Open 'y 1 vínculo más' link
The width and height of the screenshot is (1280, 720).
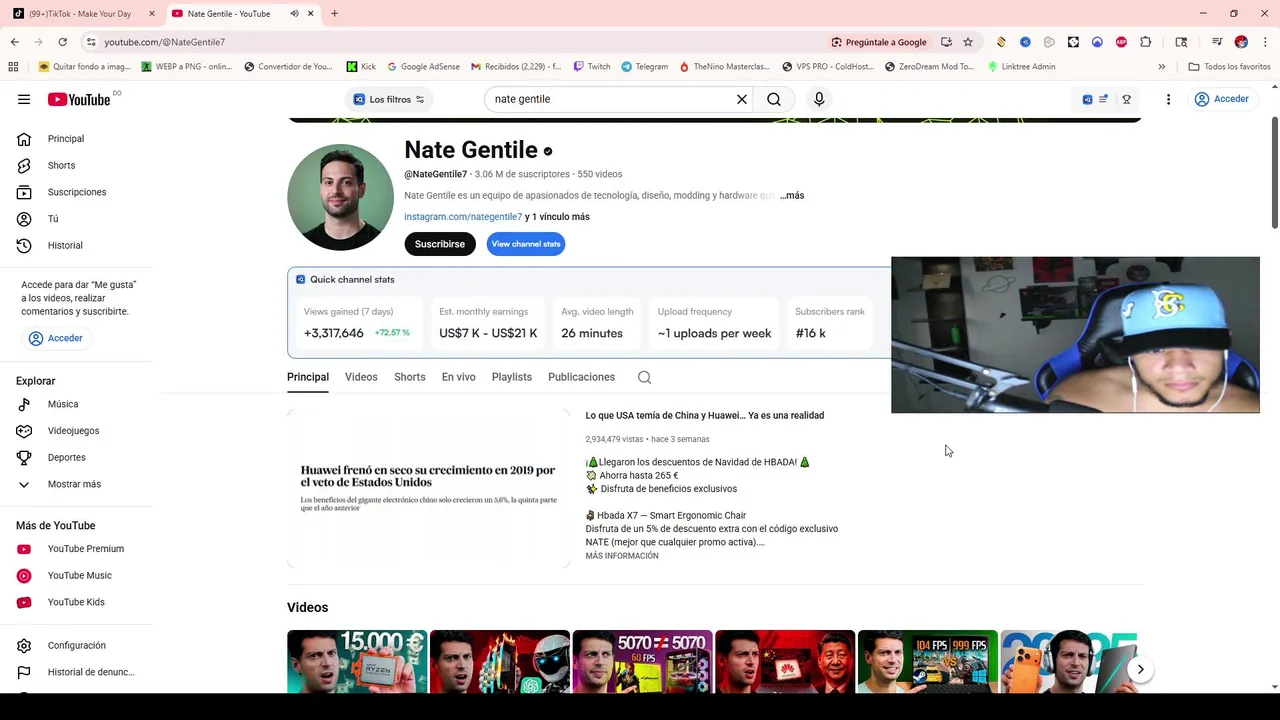557,217
